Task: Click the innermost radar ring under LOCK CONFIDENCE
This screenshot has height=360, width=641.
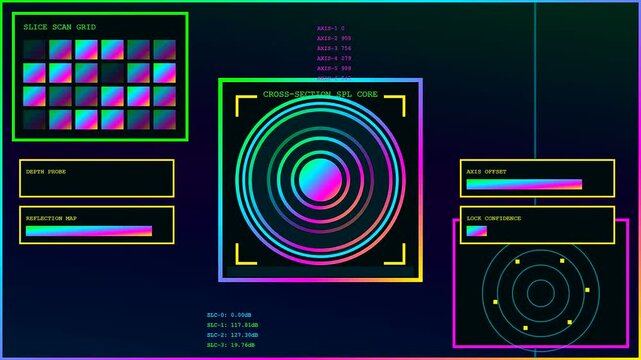Action: click(x=541, y=293)
